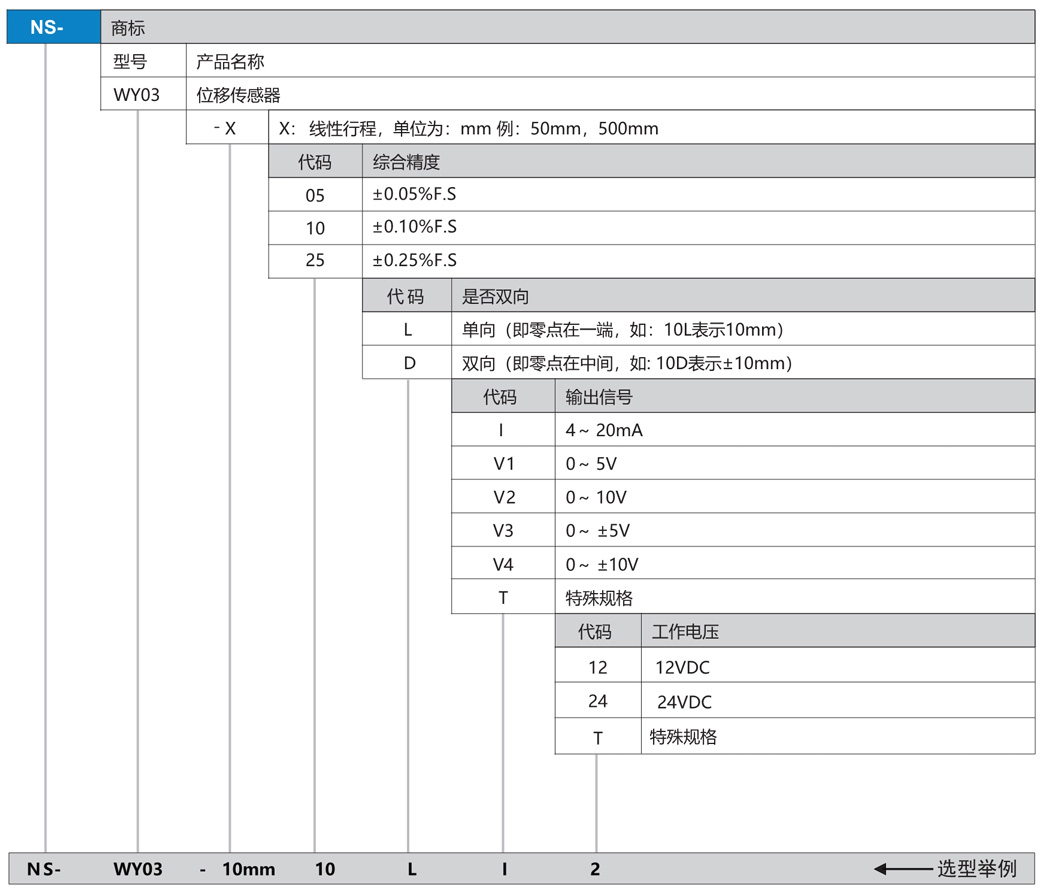Click the 工作电压 header

(x=685, y=632)
